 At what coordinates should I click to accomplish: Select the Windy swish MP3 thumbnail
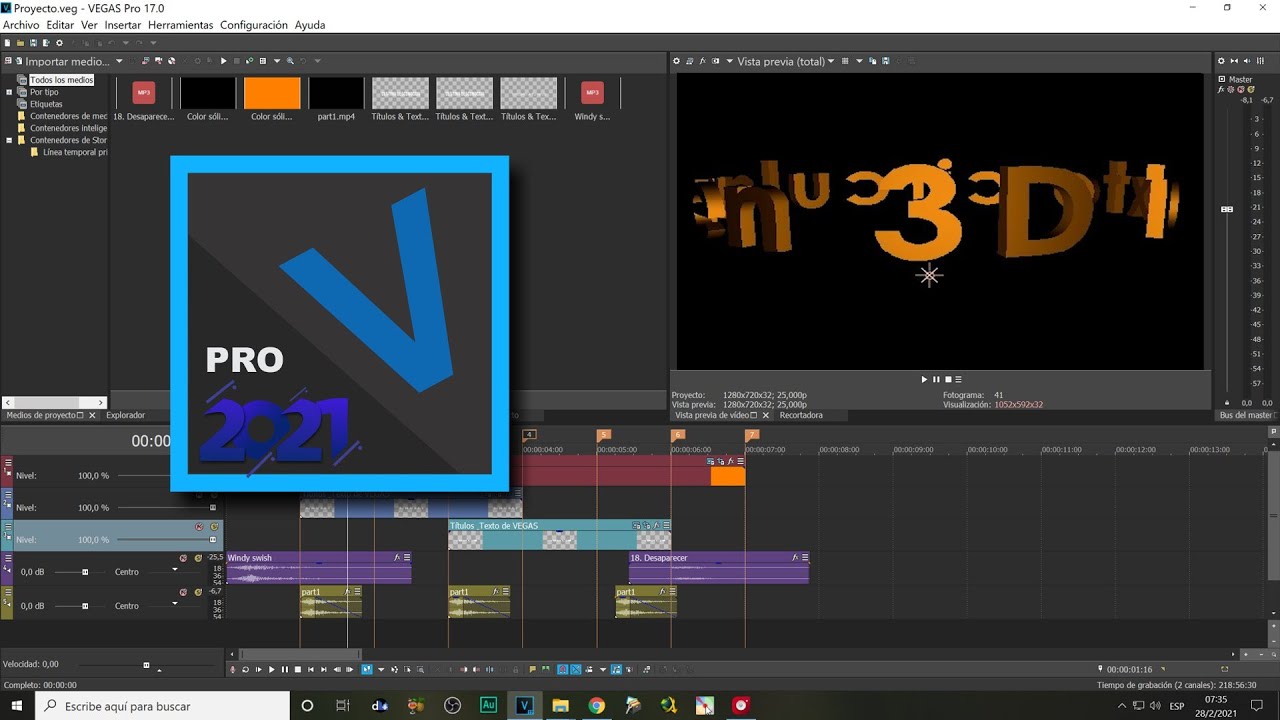[x=592, y=93]
